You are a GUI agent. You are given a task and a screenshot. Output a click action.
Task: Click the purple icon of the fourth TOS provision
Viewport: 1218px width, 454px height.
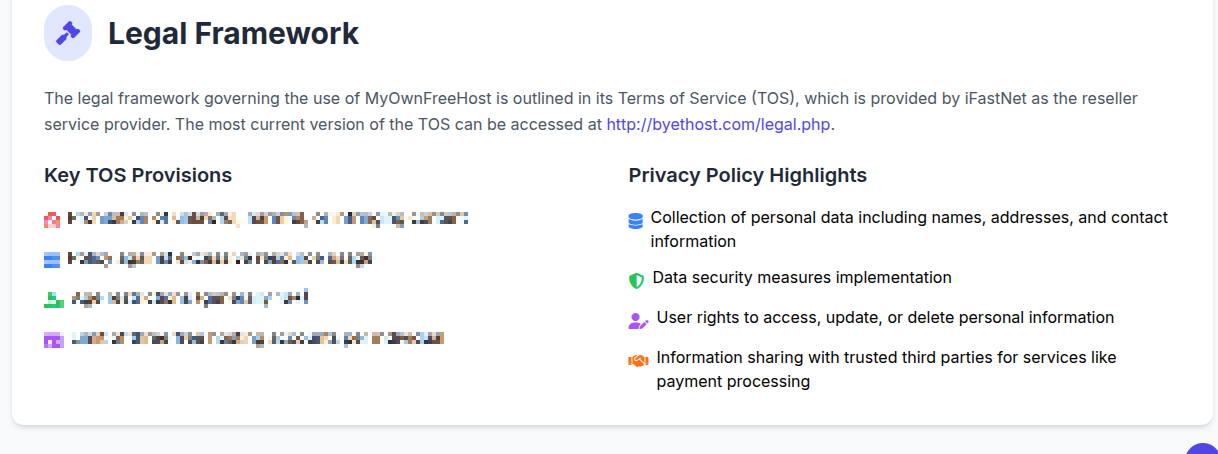click(54, 340)
